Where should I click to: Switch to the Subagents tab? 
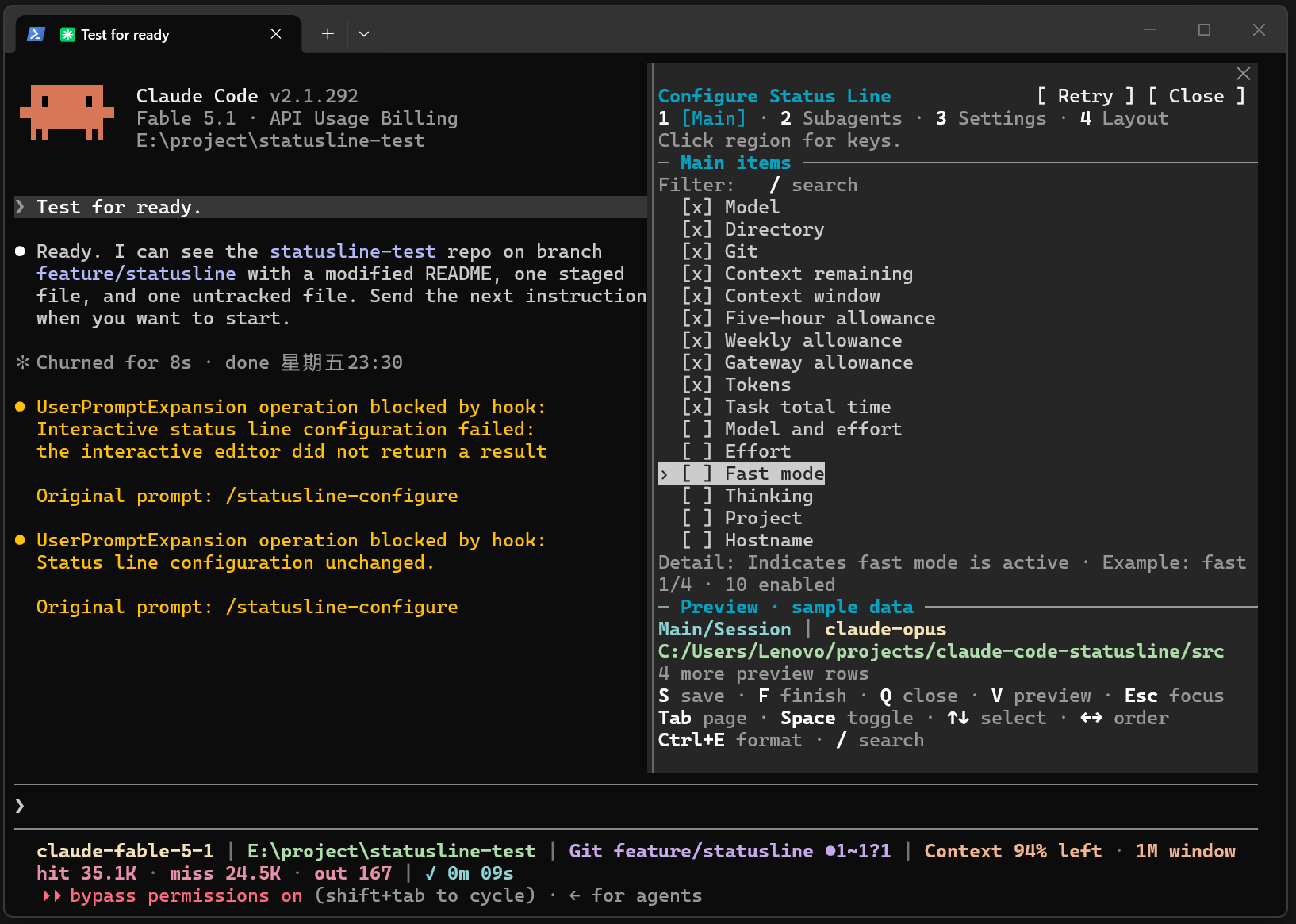coord(841,118)
